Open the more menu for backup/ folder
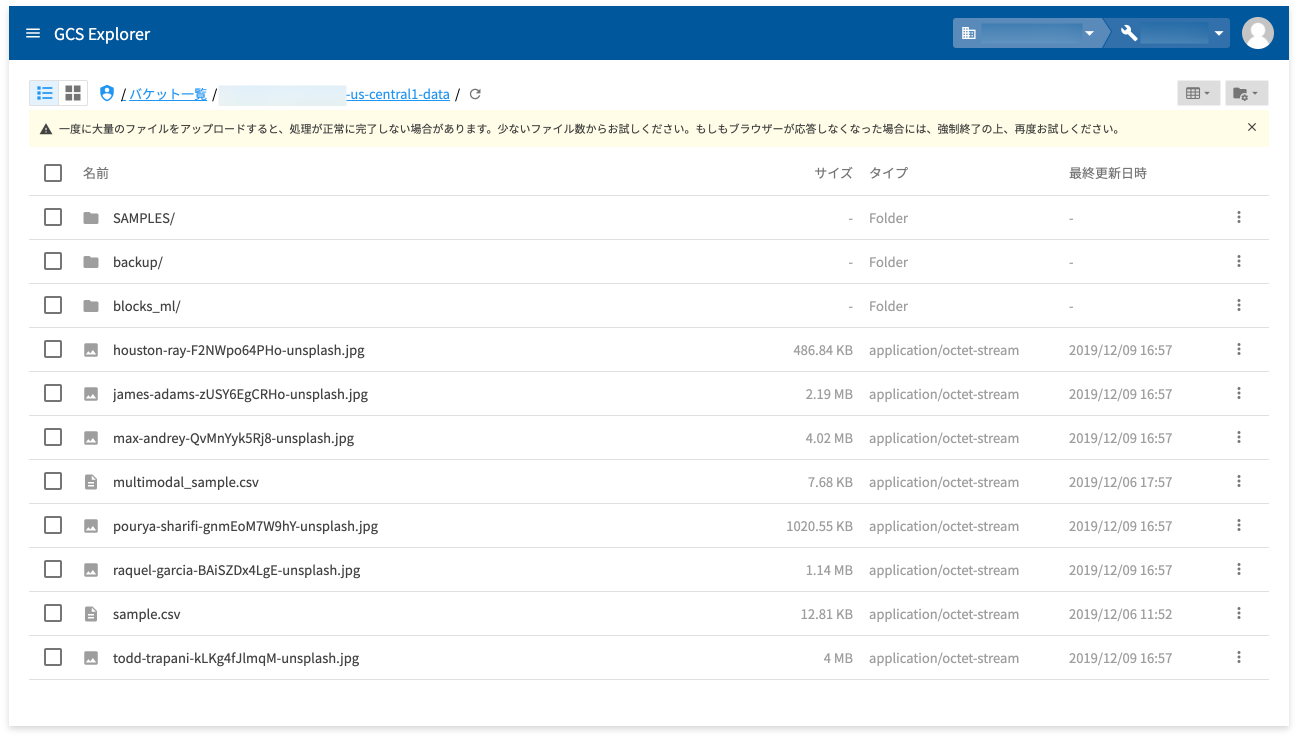 click(x=1239, y=261)
